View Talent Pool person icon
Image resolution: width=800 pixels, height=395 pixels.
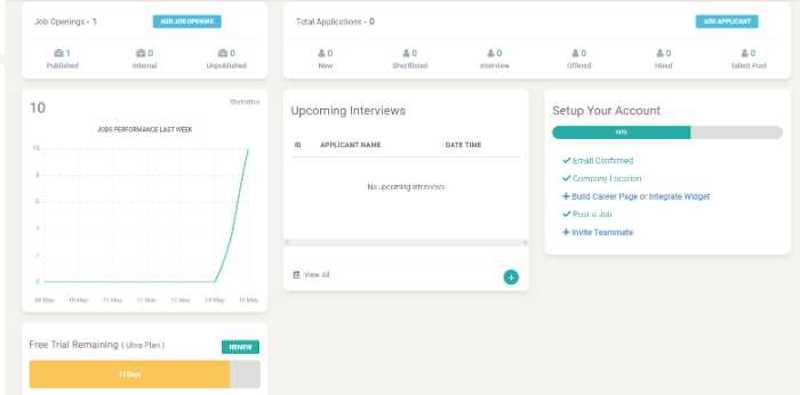745,53
